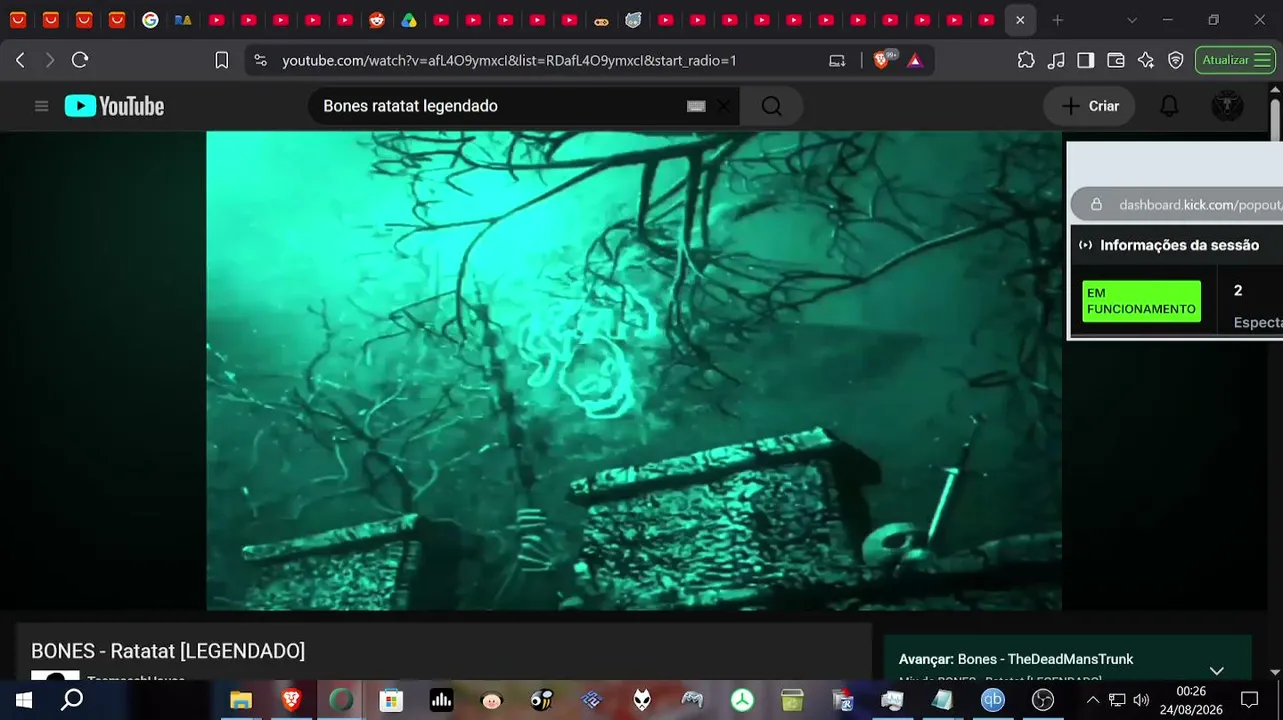Click 'Bones - TheDeadMansTrunk' up next
1283x720 pixels.
point(1045,659)
